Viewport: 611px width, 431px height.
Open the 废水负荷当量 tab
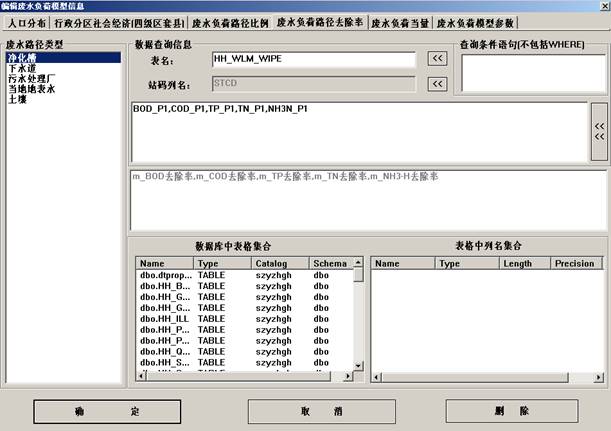400,21
